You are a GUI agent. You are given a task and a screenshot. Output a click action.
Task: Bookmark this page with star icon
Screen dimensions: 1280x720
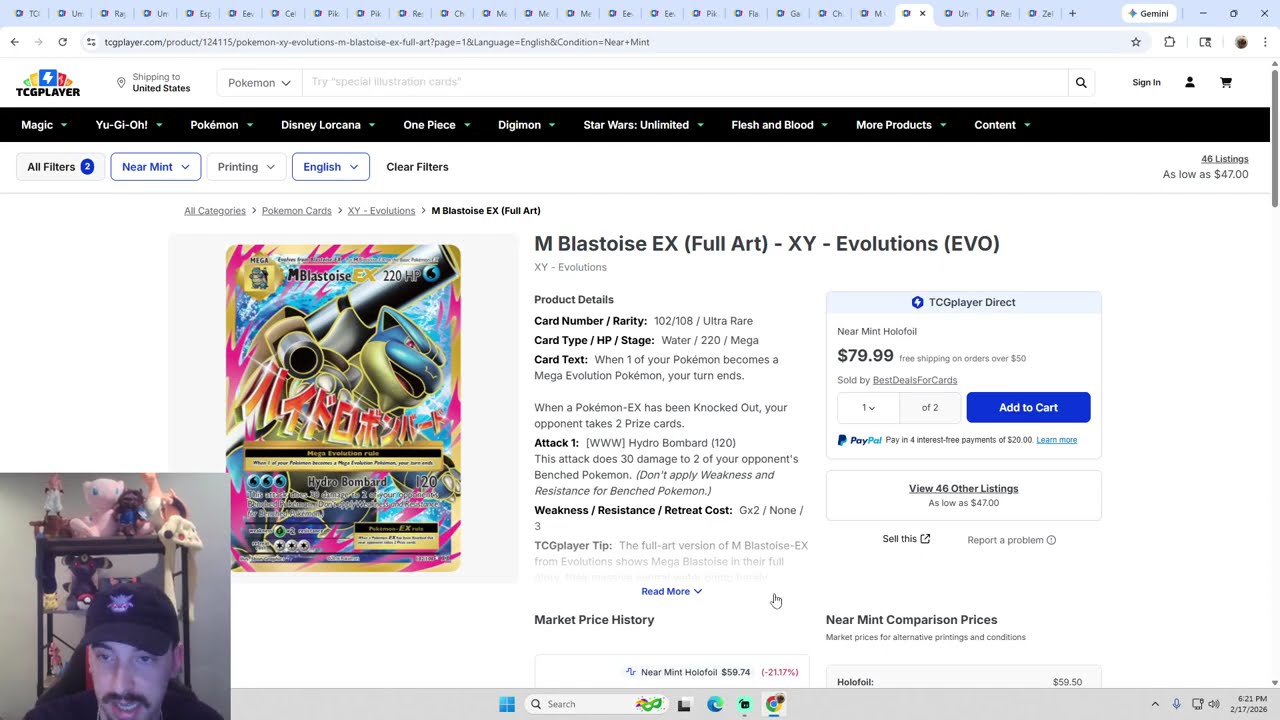1136,42
